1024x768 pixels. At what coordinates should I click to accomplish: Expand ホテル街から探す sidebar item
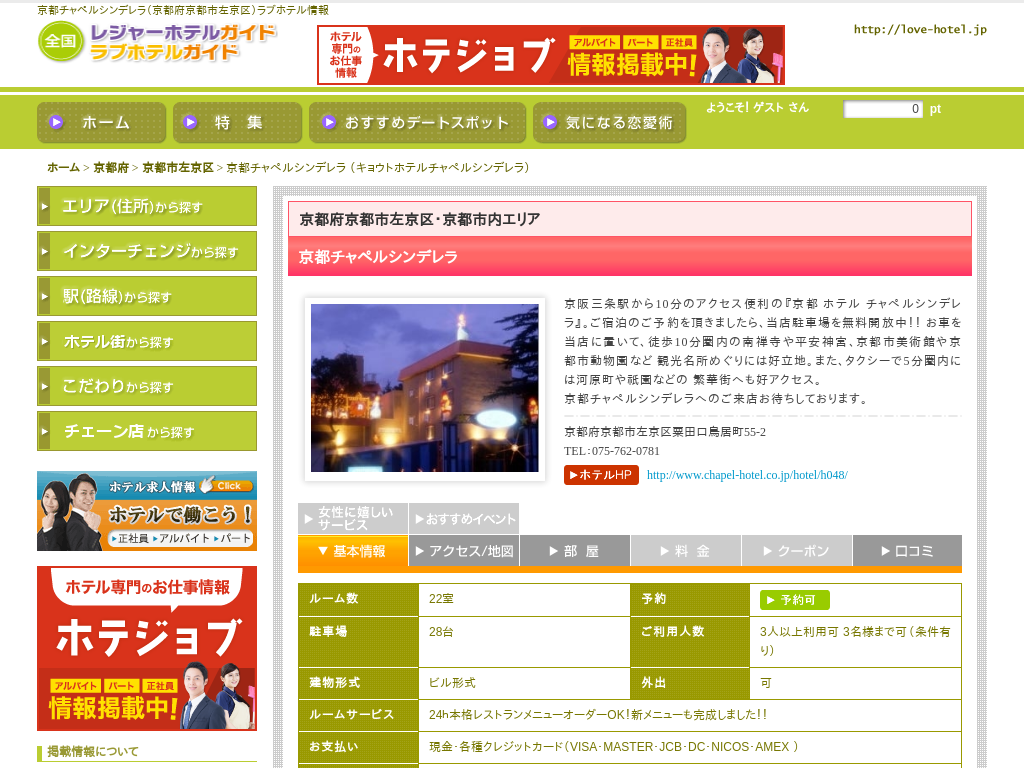pos(147,342)
